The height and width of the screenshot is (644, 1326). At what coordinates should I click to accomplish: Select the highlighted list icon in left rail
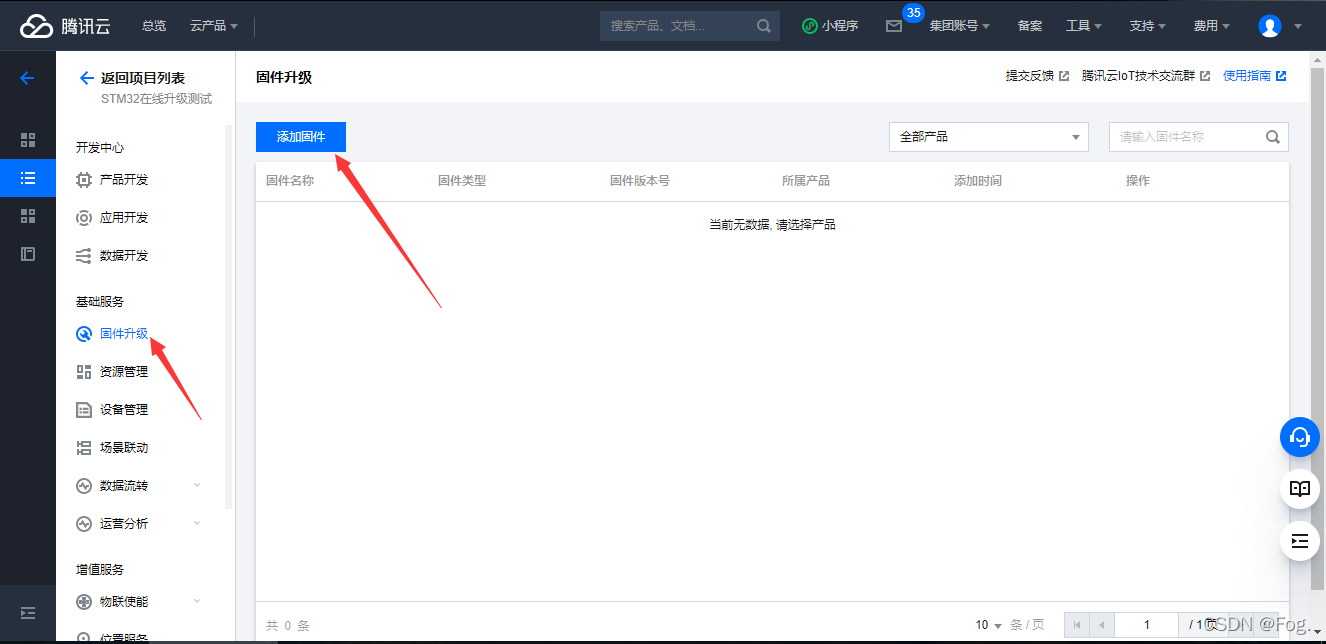click(x=28, y=178)
